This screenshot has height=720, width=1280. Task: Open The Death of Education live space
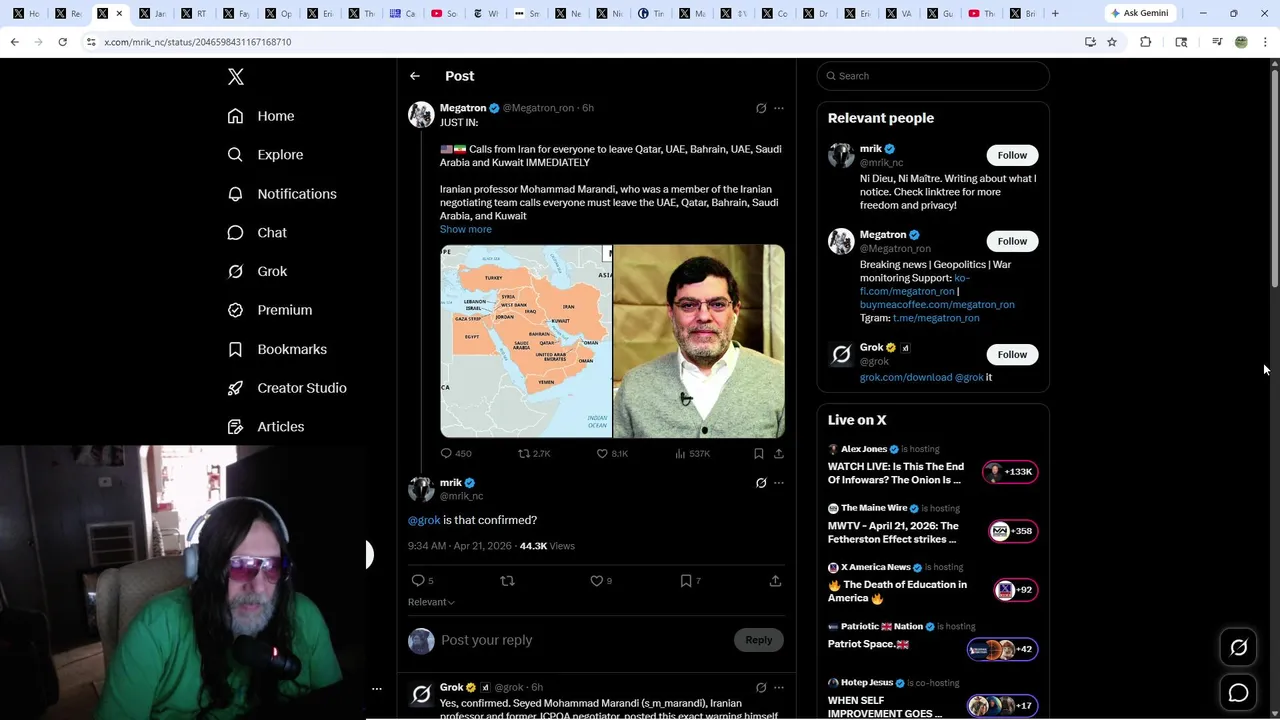(x=933, y=583)
